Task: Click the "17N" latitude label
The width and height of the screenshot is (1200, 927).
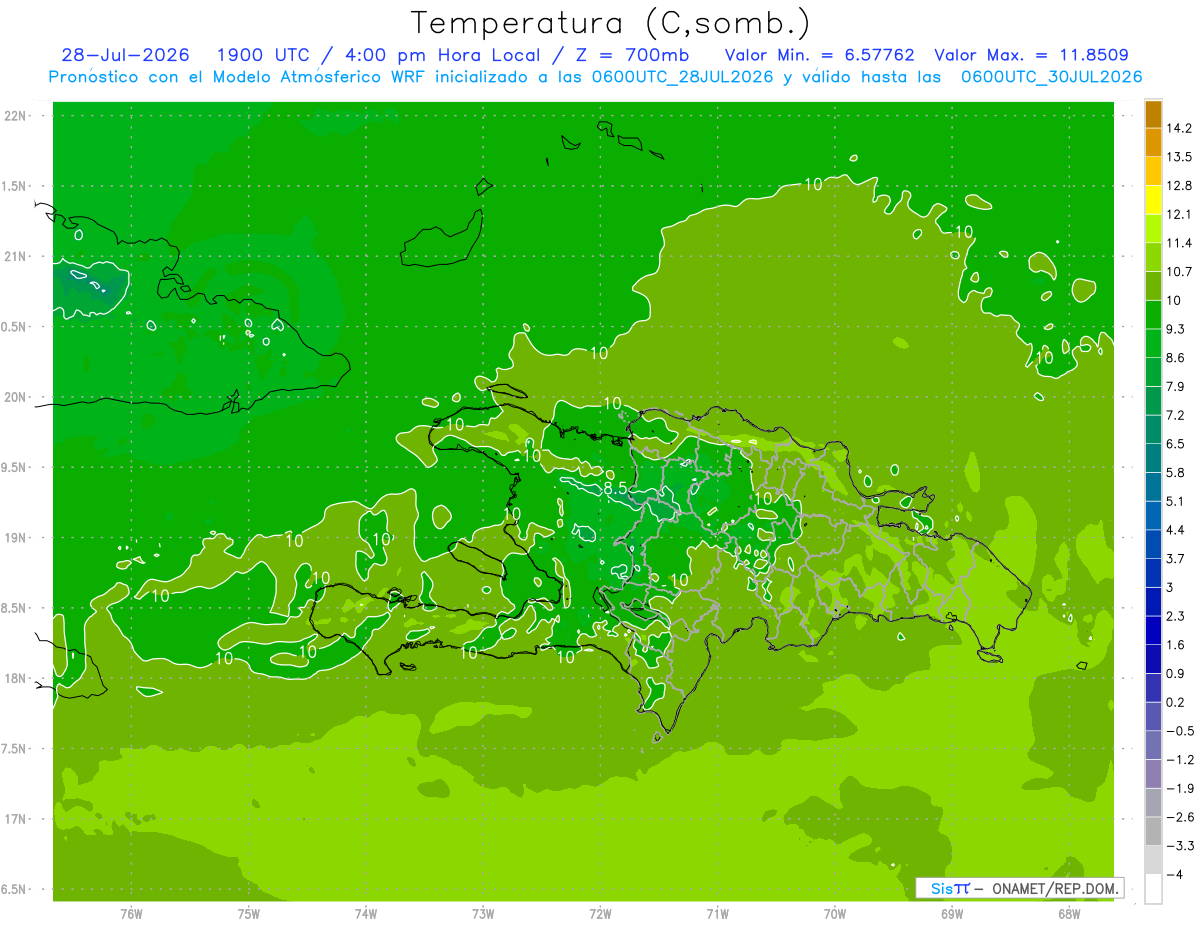Action: click(x=15, y=819)
